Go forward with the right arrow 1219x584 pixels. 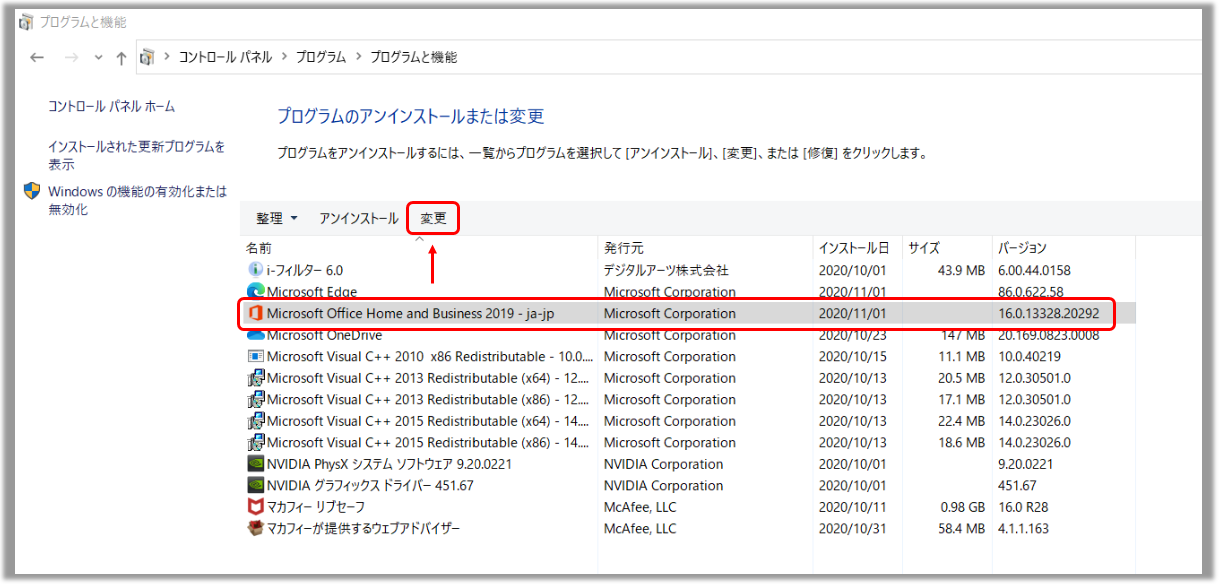71,58
